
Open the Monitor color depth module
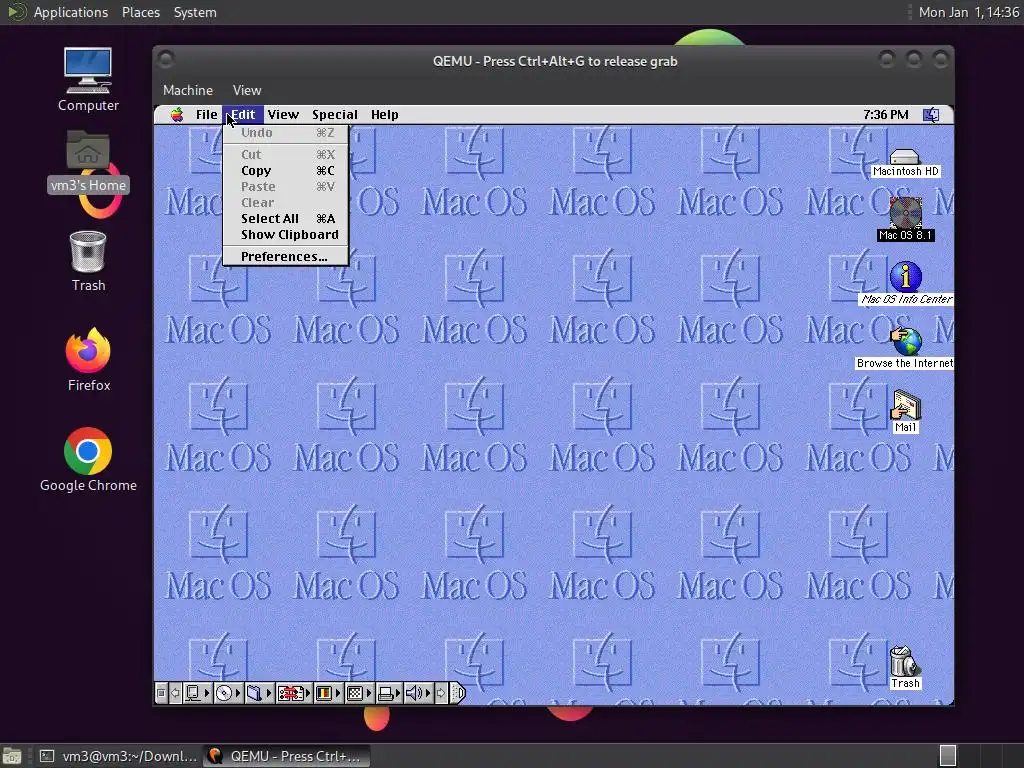coord(328,693)
